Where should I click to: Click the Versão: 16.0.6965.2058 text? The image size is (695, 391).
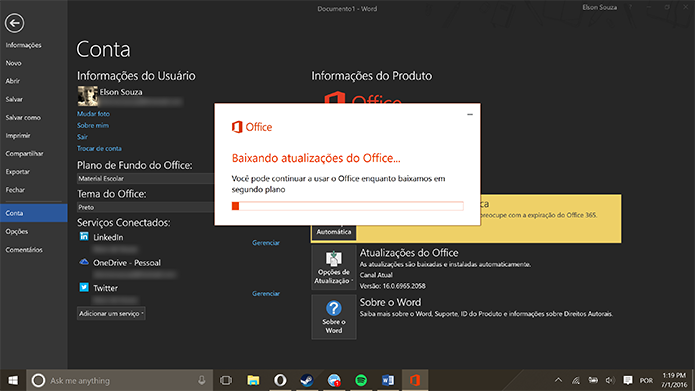tap(392, 286)
